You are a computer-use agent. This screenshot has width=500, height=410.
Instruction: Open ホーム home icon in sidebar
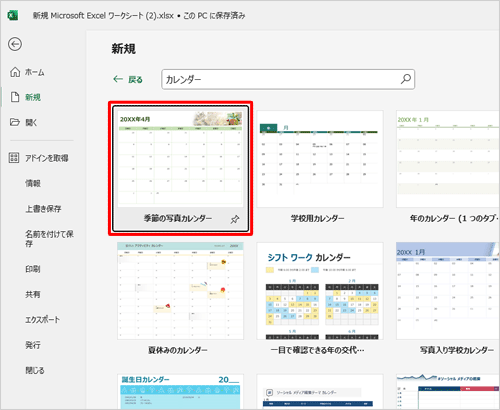pos(15,72)
